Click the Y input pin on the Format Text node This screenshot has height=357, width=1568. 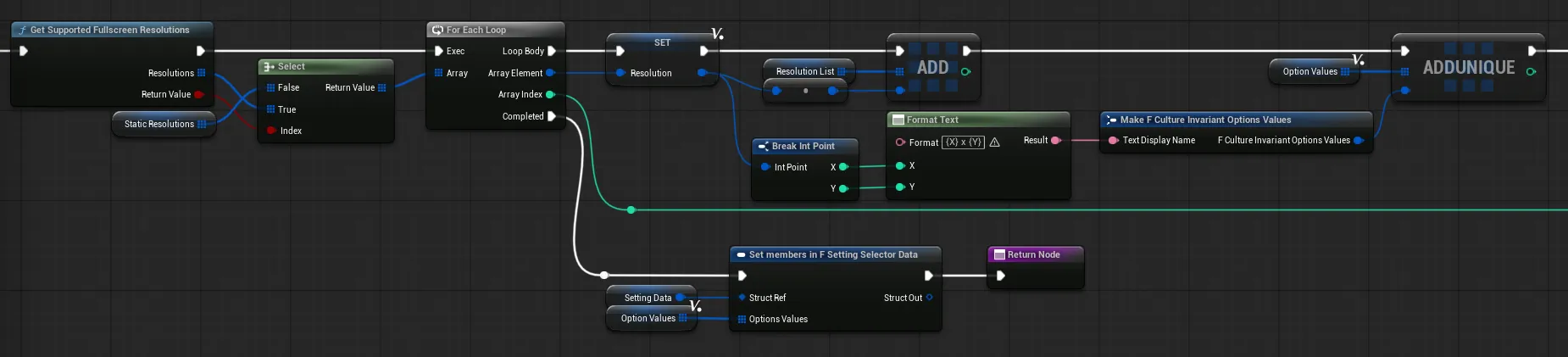tap(900, 187)
